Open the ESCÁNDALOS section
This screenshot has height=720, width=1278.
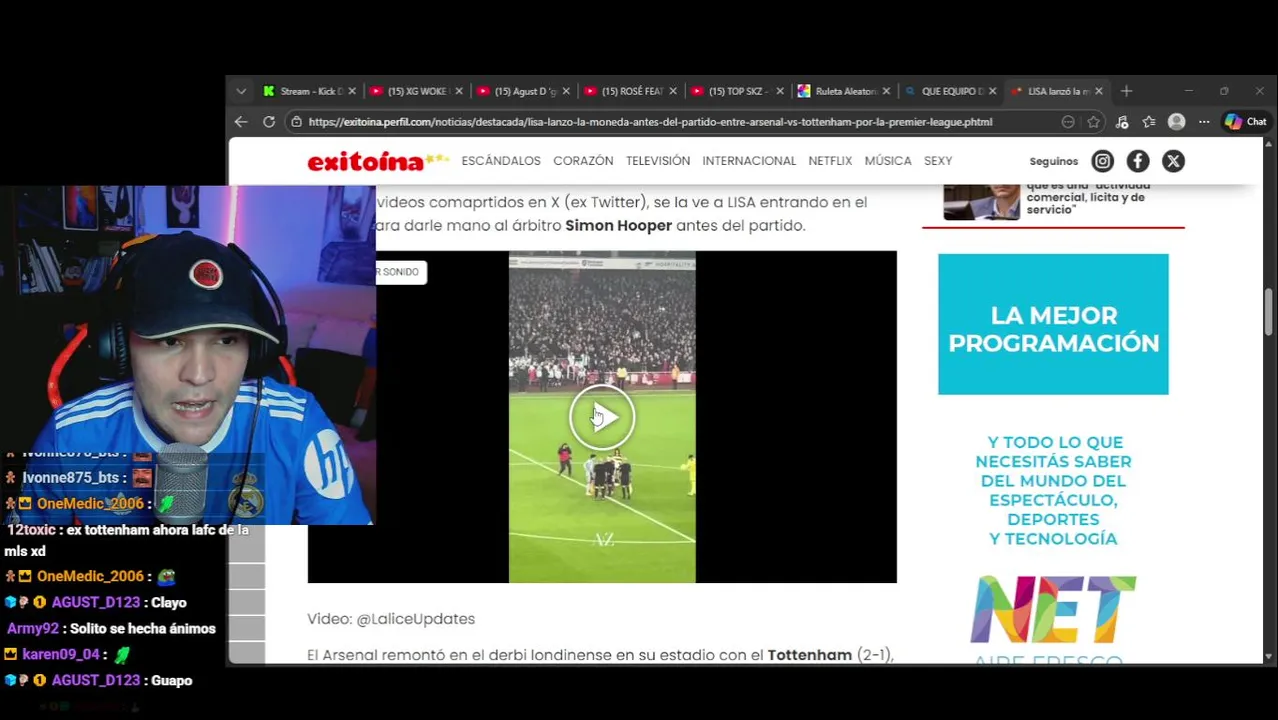pyautogui.click(x=501, y=161)
